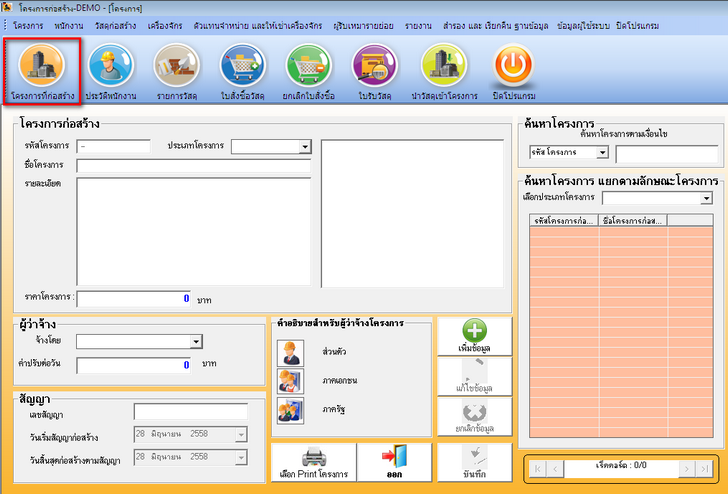The width and height of the screenshot is (728, 494).
Task: Open the โครงการ menu
Action: 28,26
